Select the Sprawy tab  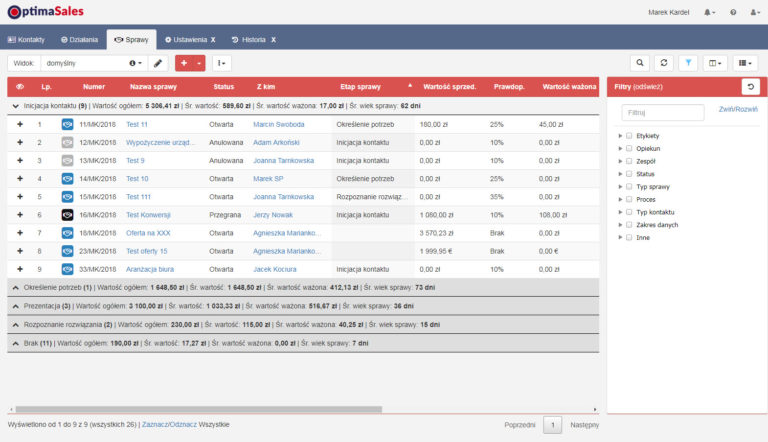(131, 40)
